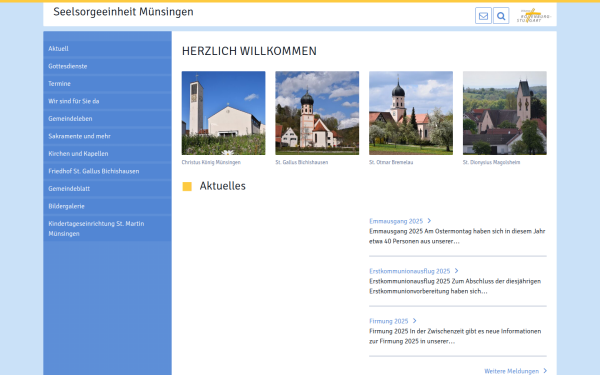Open the Aktuell menu item

click(107, 49)
